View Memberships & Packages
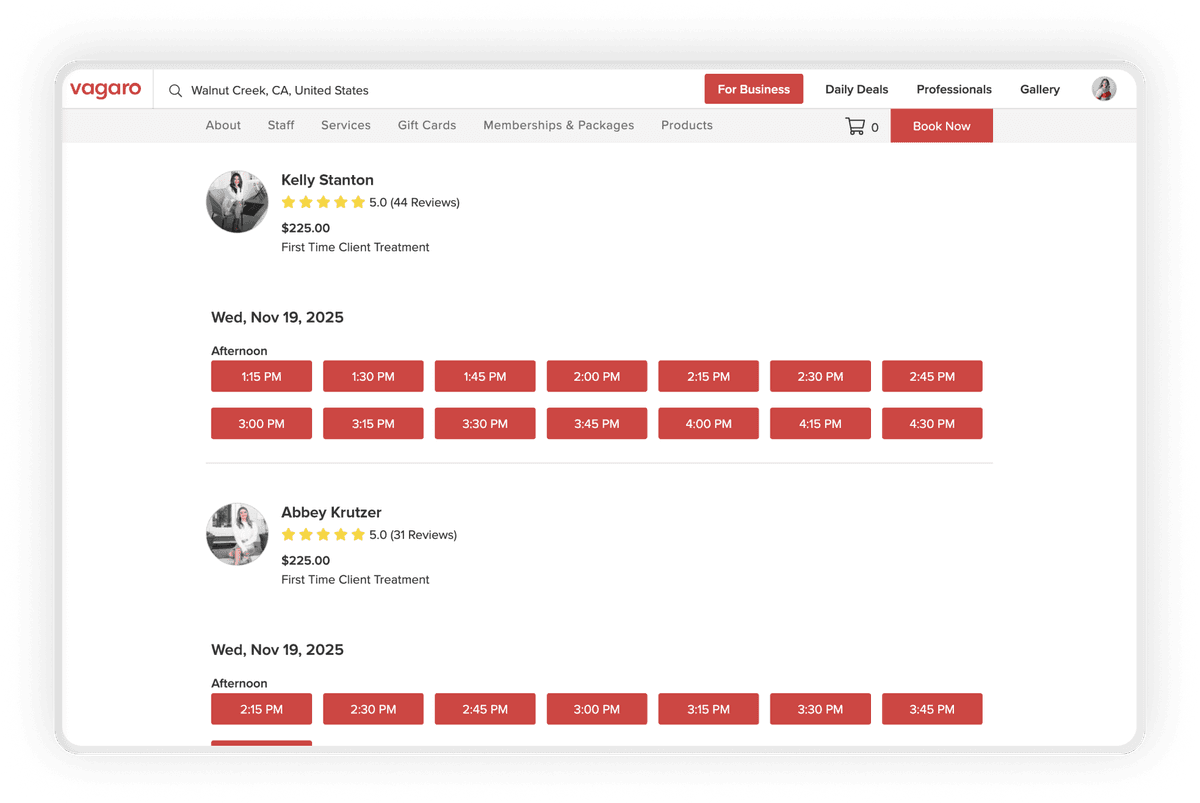This screenshot has width=1200, height=803. pos(558,125)
